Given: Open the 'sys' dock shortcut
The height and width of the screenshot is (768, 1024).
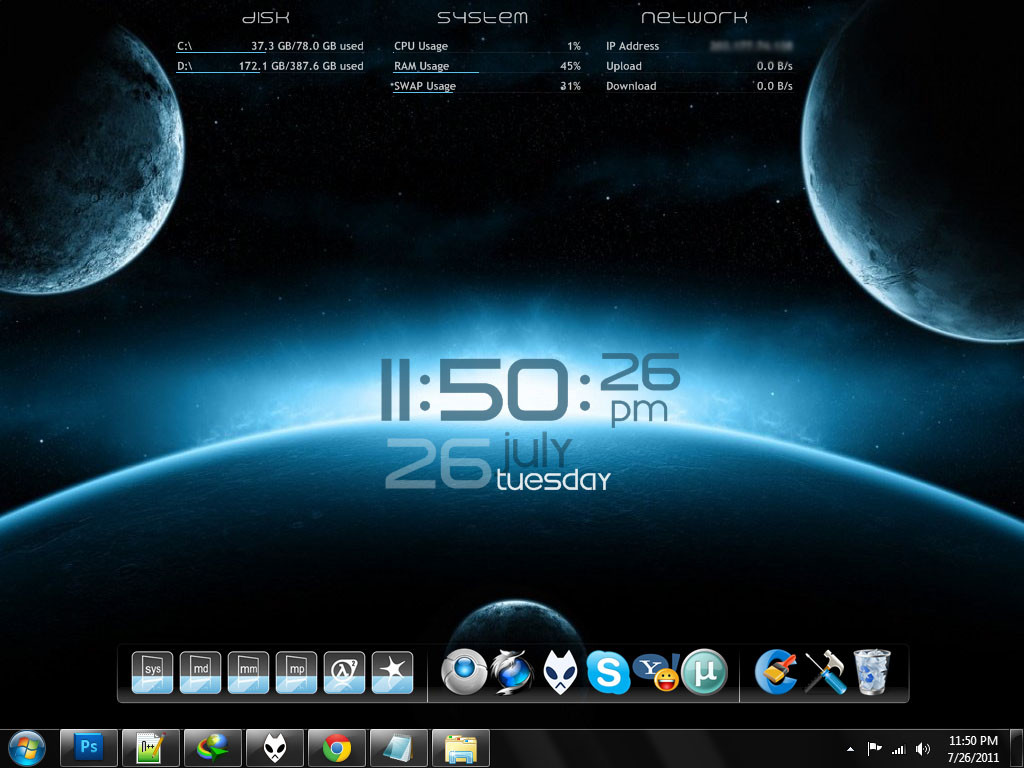Looking at the screenshot, I should point(152,672).
